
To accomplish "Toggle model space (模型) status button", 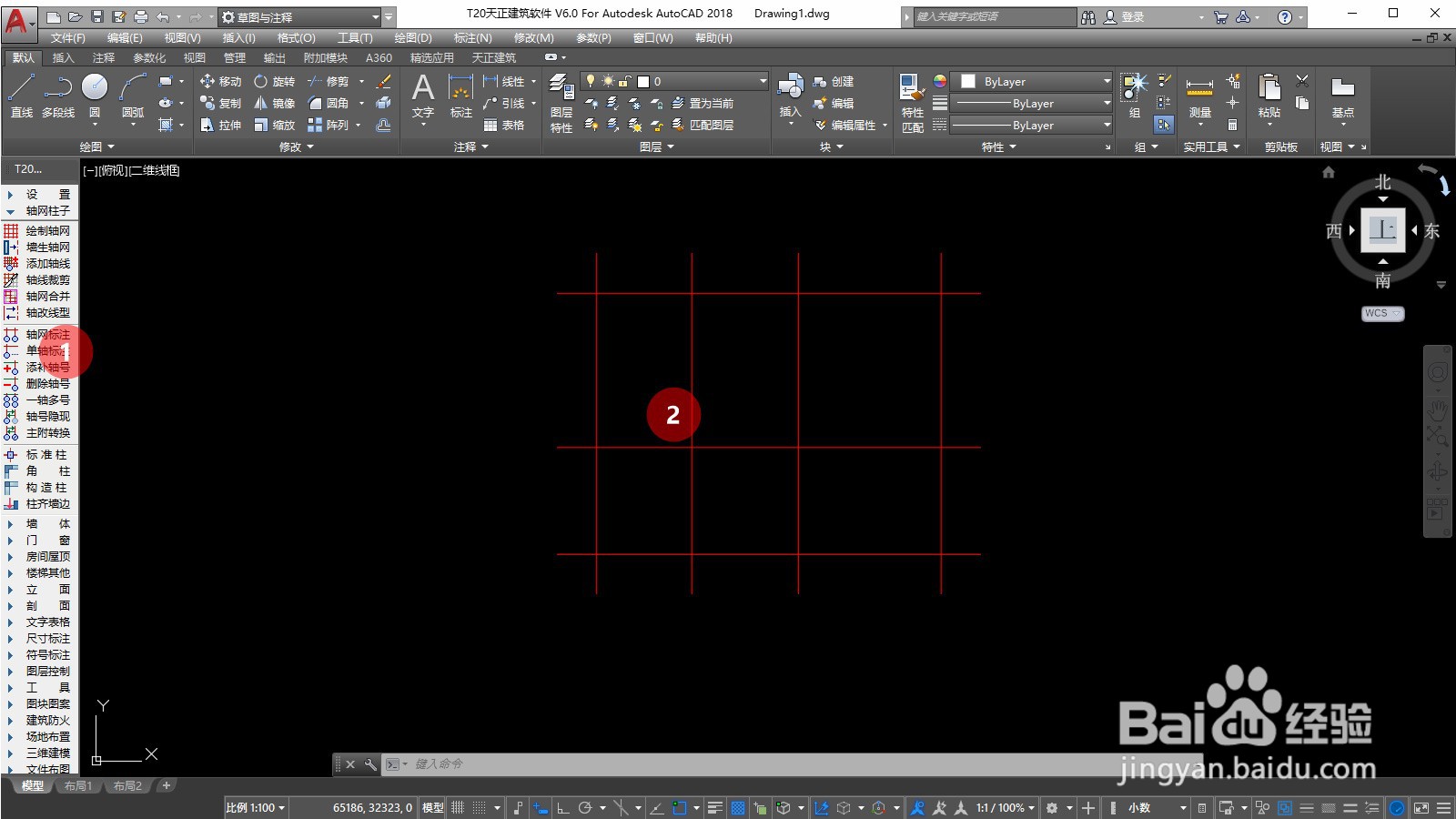I will [433, 807].
